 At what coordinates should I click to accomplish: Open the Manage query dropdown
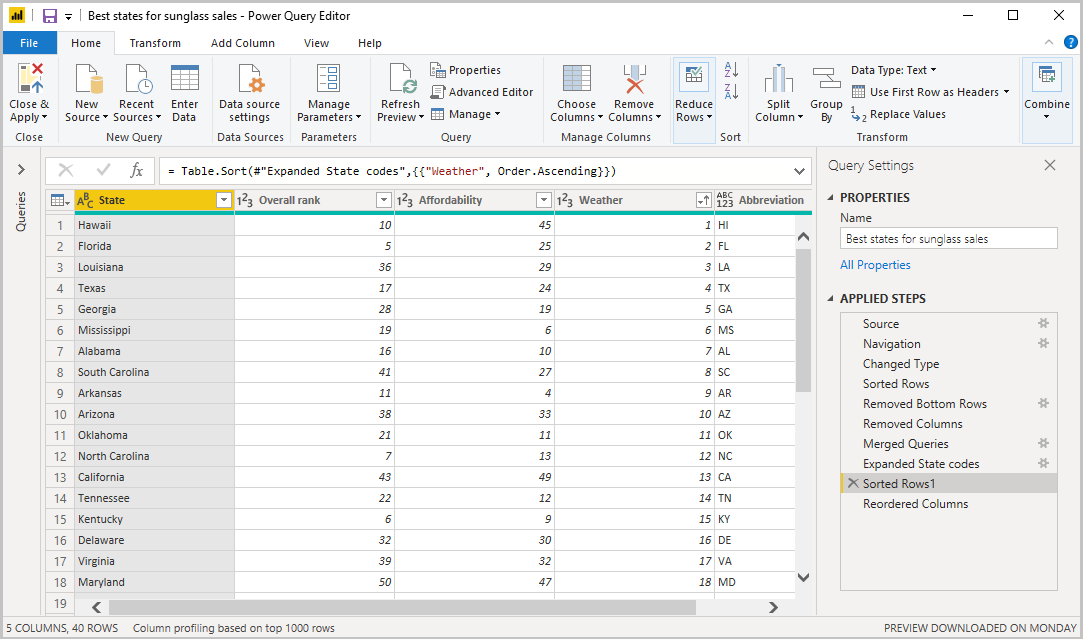466,114
